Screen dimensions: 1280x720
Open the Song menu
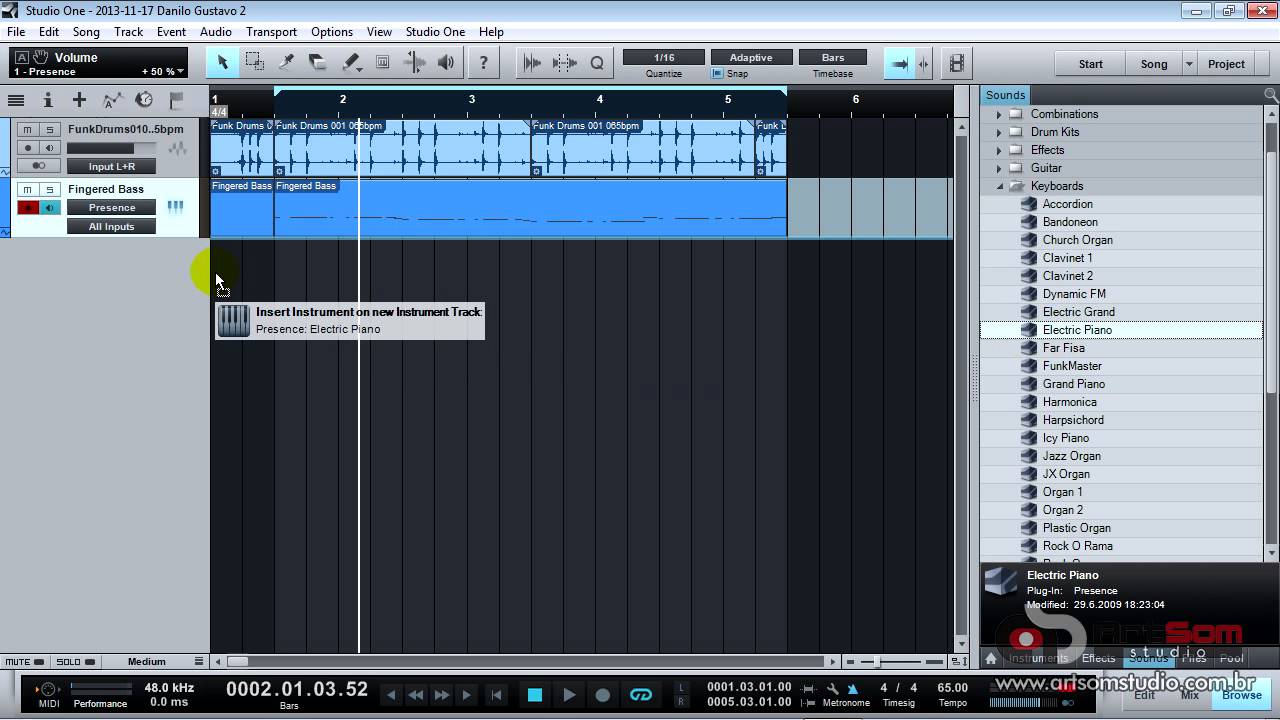pyautogui.click(x=86, y=31)
